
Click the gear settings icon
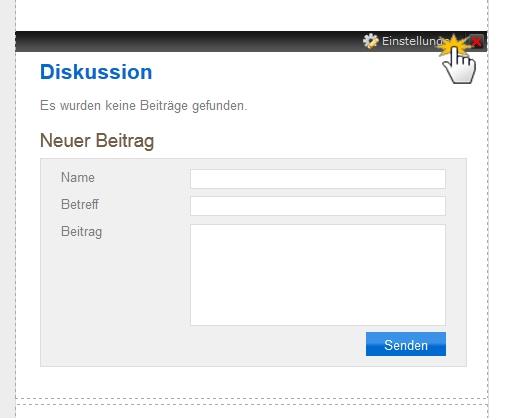[x=370, y=41]
